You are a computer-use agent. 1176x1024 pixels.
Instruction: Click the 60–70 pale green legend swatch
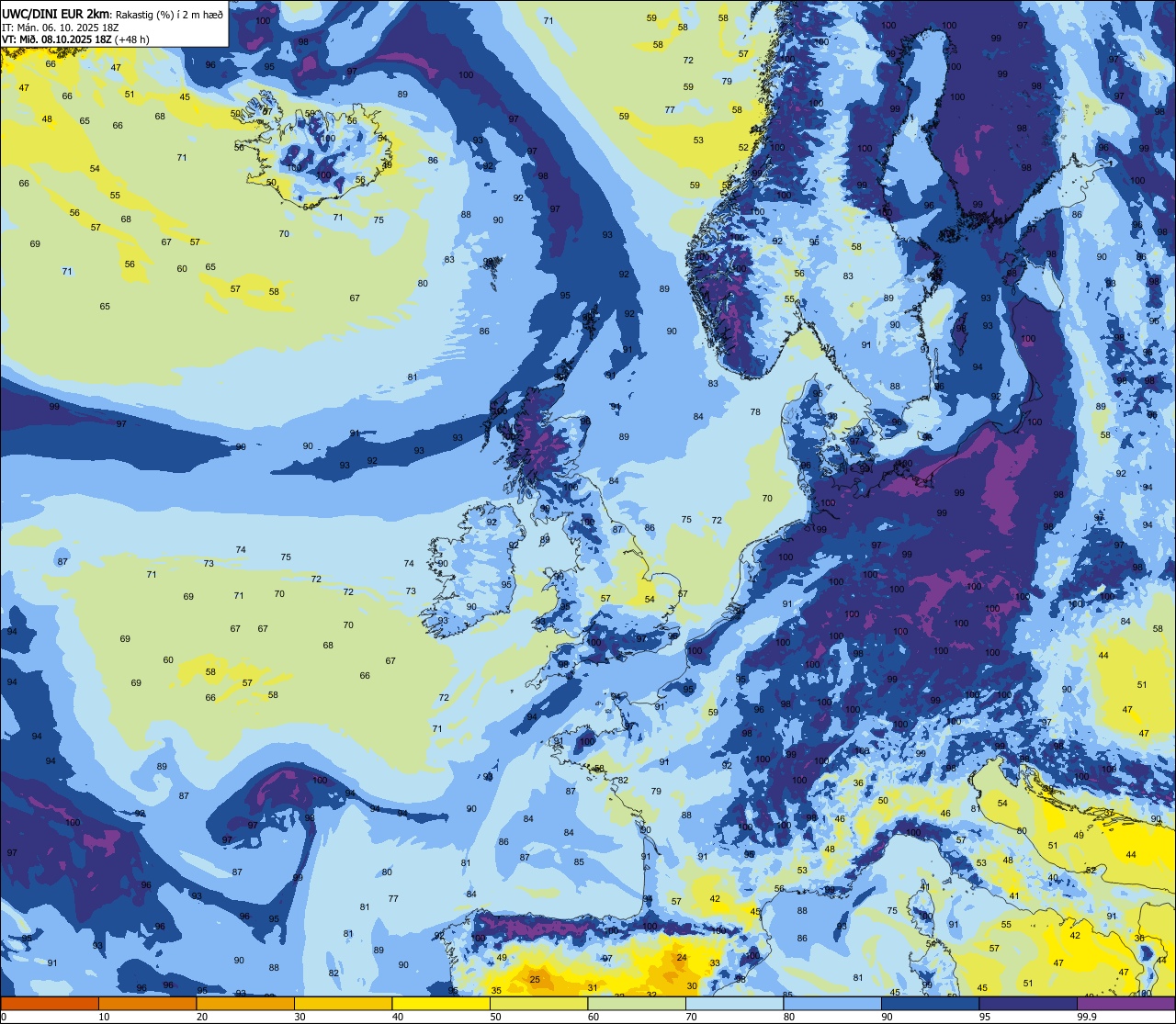pos(637,1003)
